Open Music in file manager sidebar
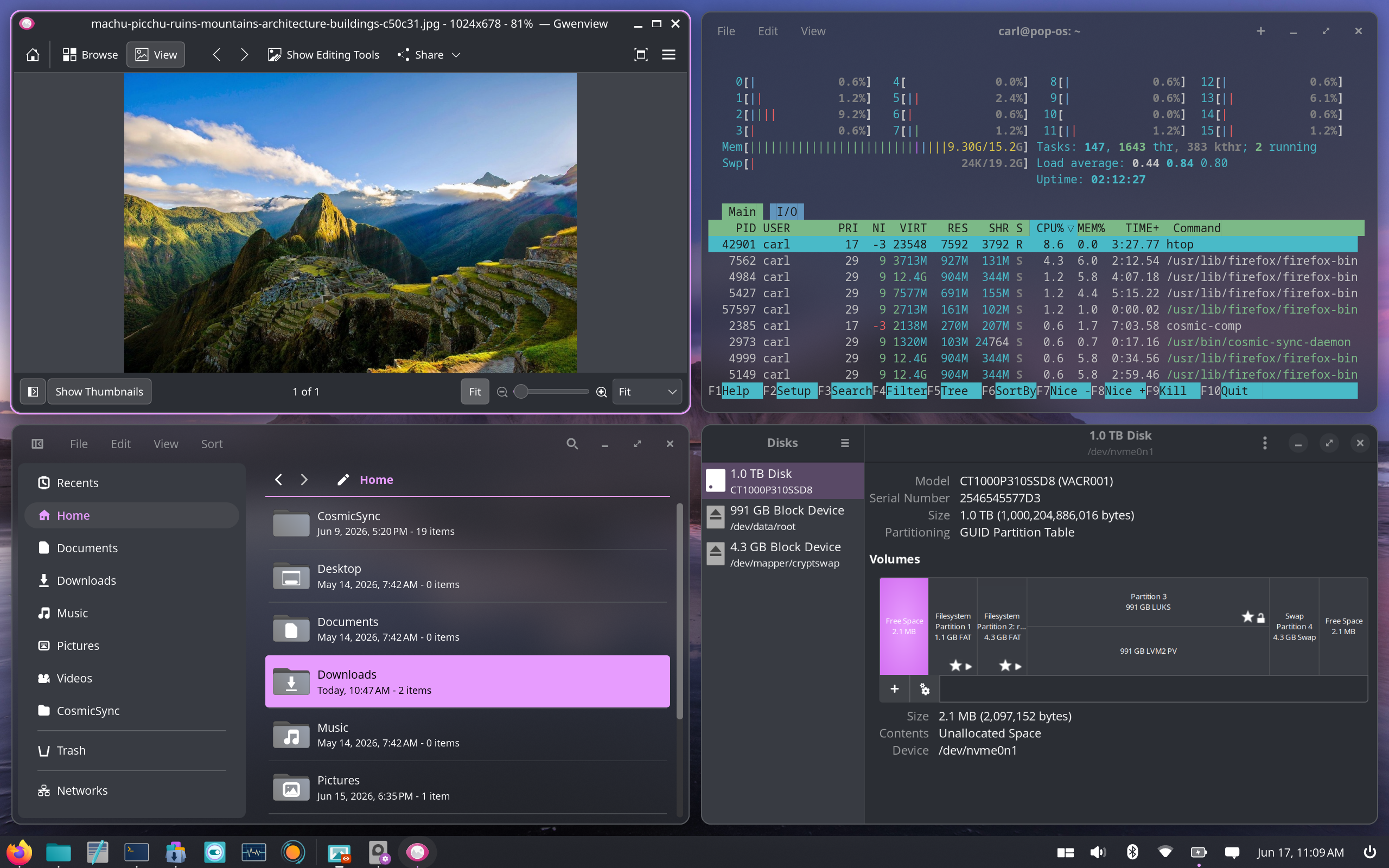 pyautogui.click(x=131, y=613)
